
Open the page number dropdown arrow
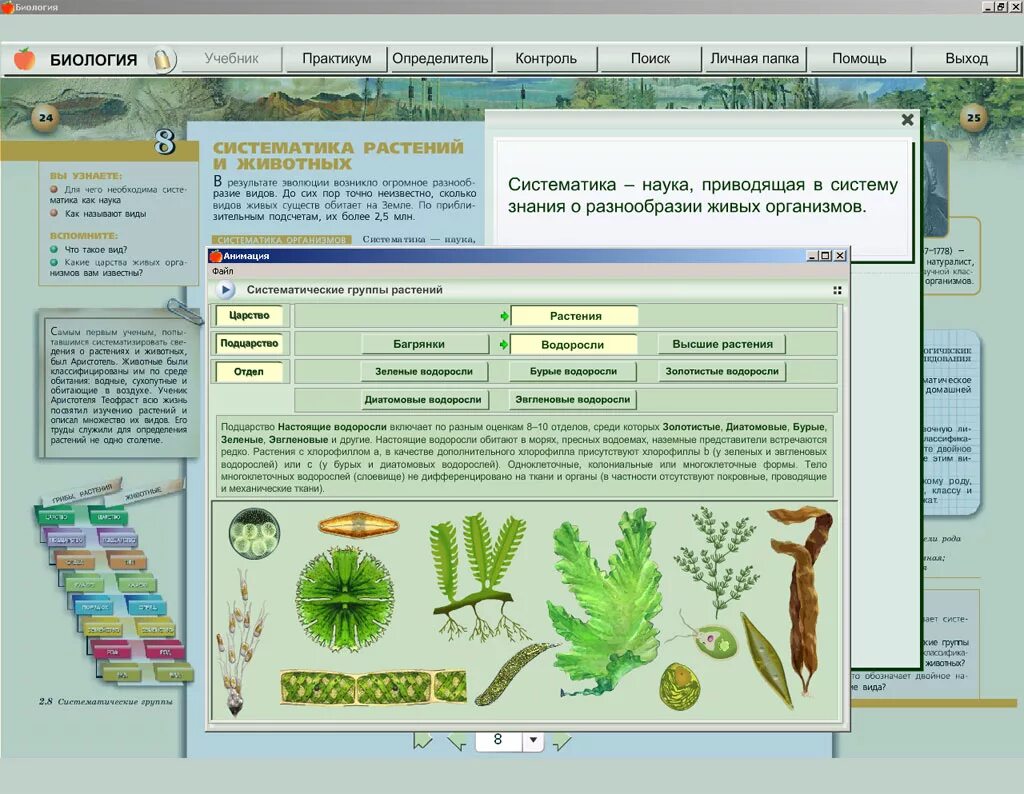[533, 740]
